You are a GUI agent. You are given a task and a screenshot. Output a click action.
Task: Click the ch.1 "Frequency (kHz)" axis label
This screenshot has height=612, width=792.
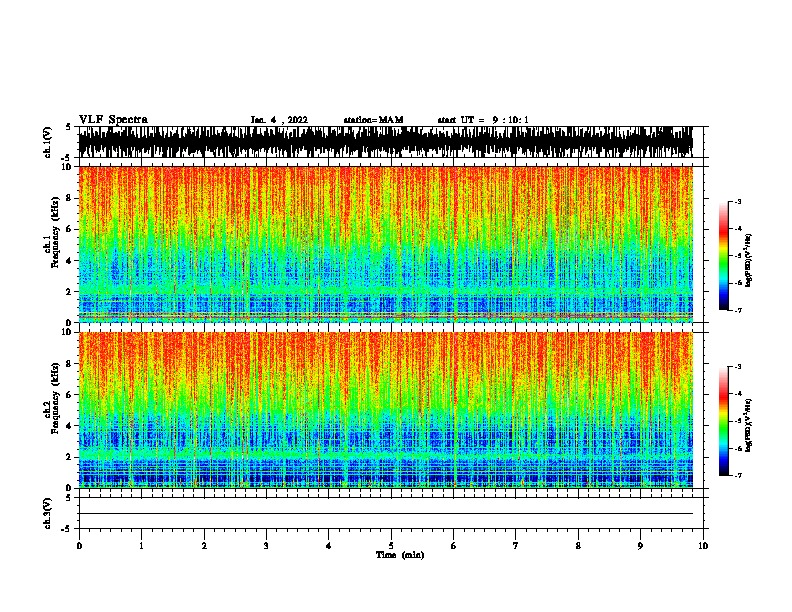55,233
